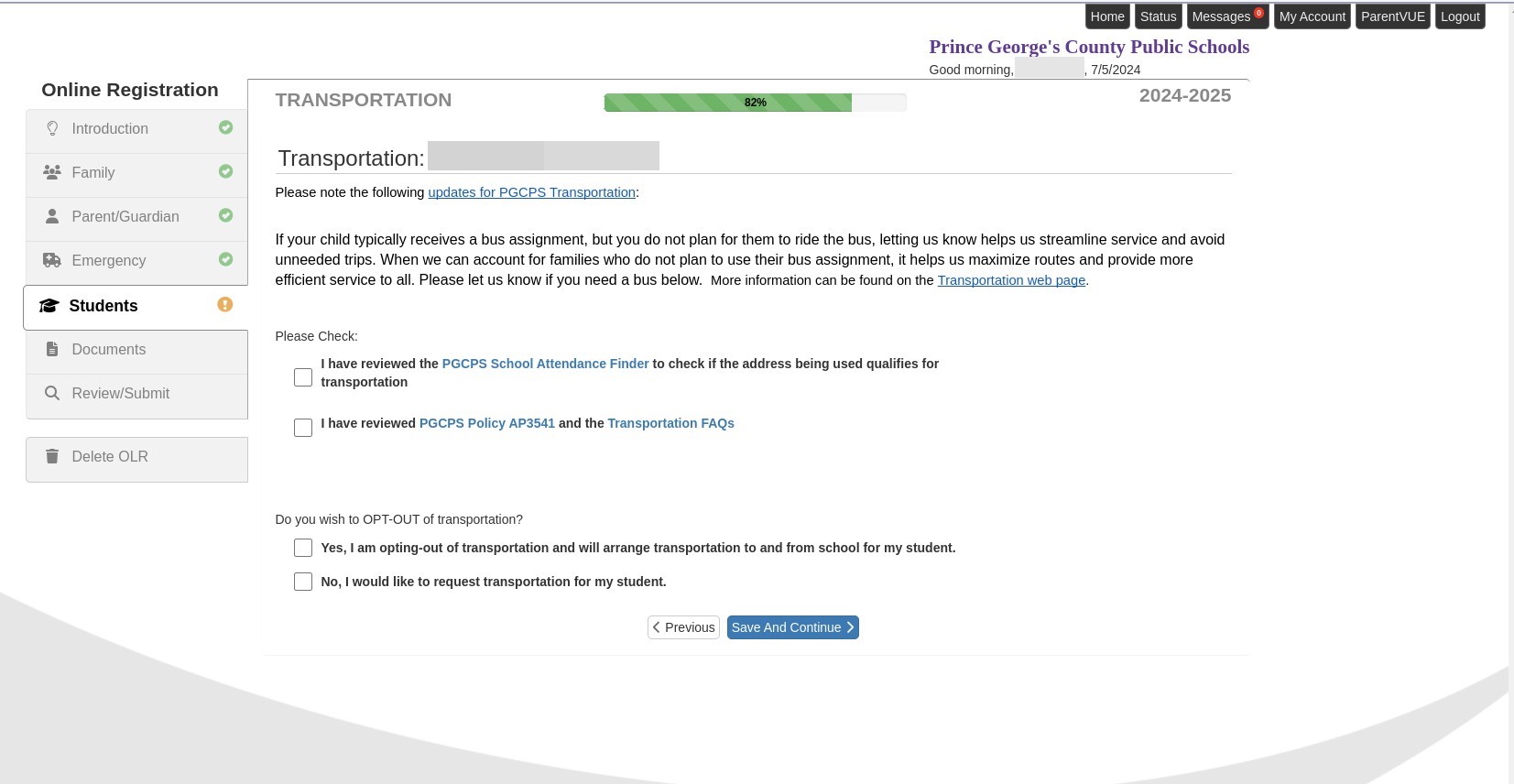
Task: Open My Account in top navigation
Action: click(1312, 16)
